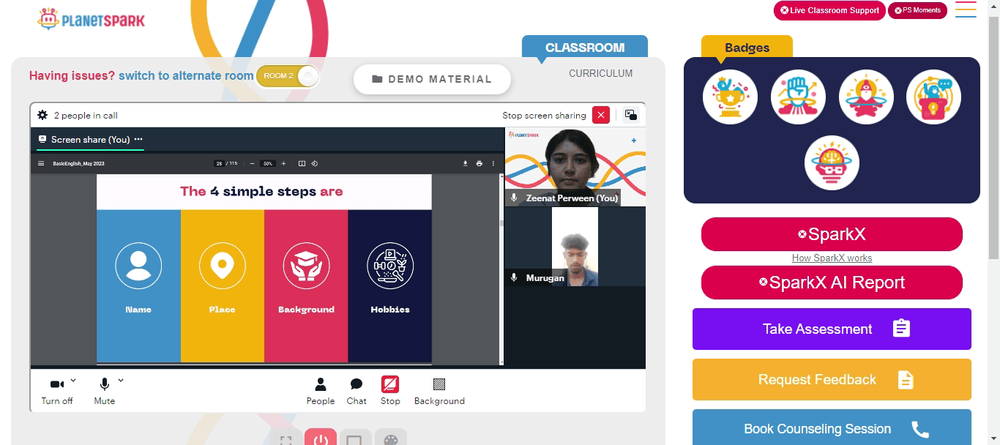Select the Badges tab
The image size is (1000, 445).
[x=747, y=47]
